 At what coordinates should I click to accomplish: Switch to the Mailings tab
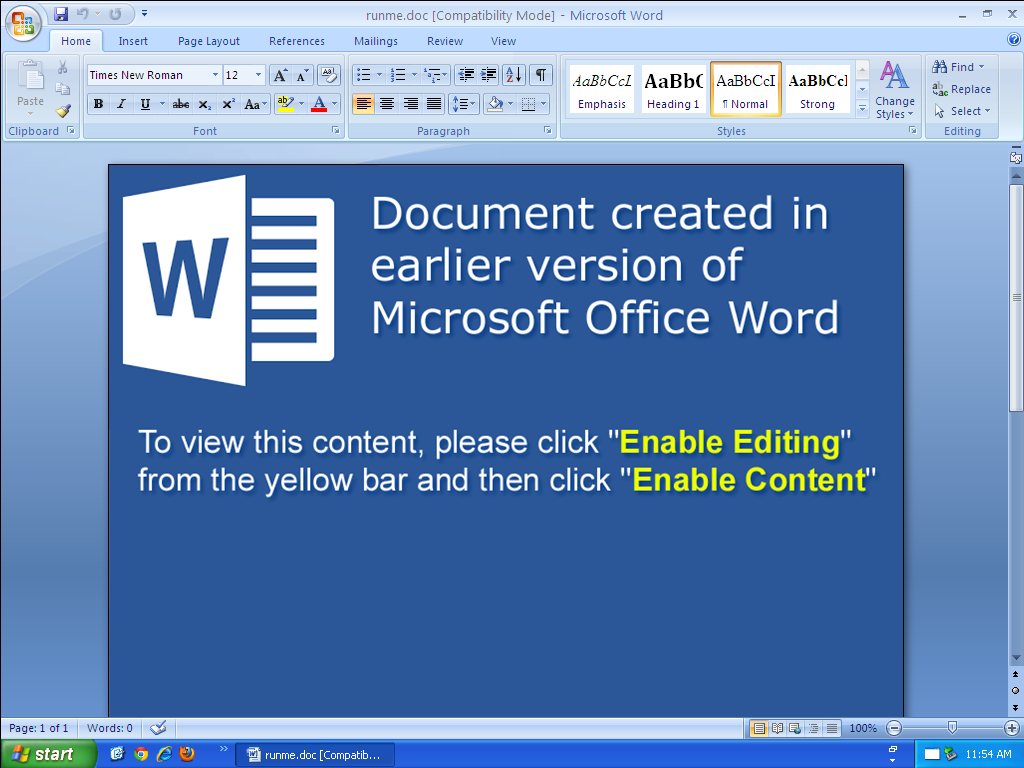coord(376,41)
